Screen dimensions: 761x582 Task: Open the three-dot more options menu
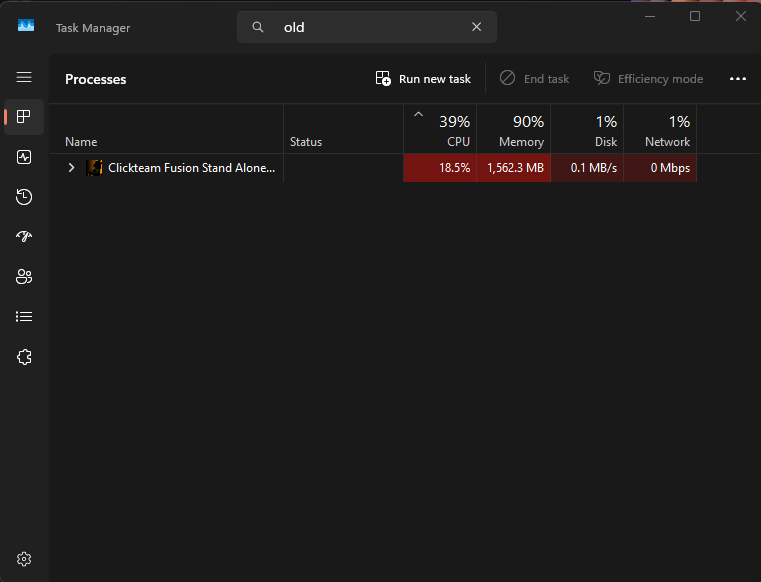tap(738, 79)
